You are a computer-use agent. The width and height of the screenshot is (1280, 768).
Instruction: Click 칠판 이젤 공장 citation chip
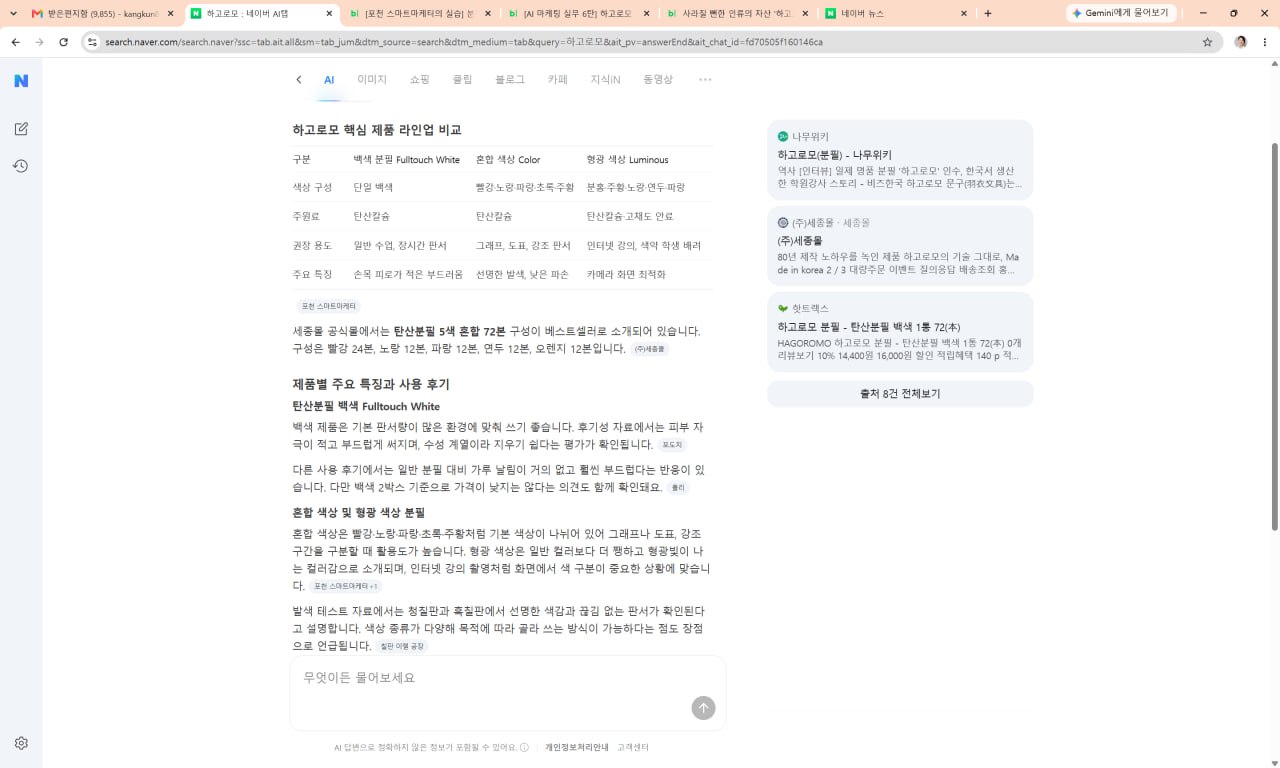point(401,646)
